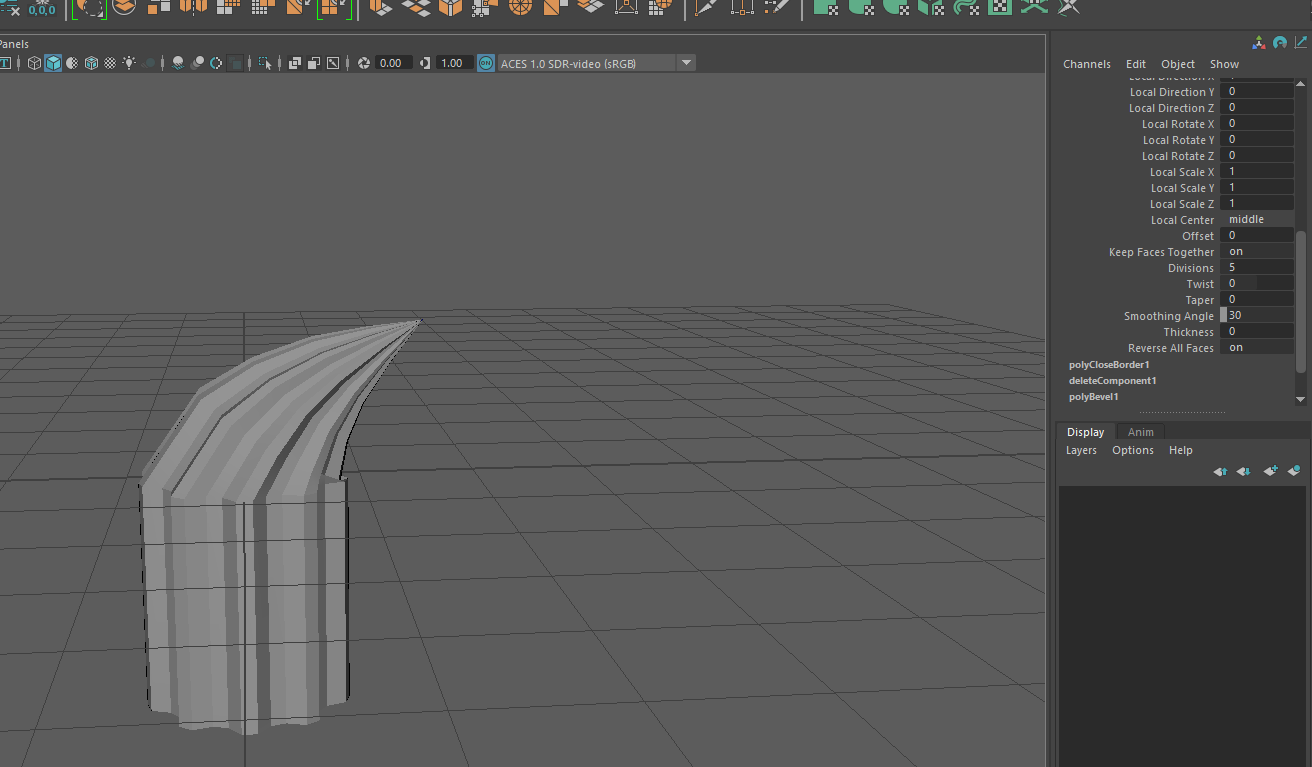Toggle textured checker display icon
1312x767 pixels.
tap(110, 63)
